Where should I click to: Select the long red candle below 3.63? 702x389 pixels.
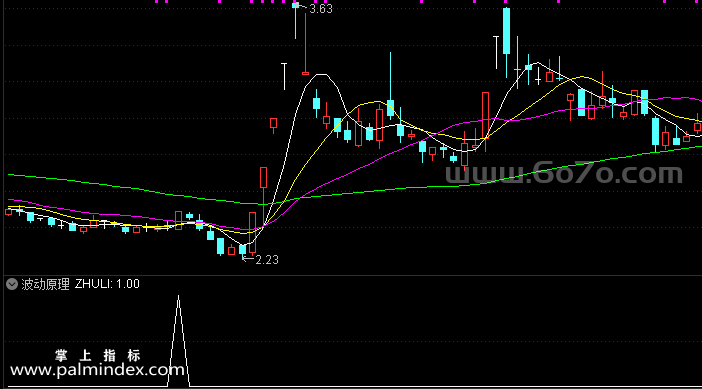305,44
